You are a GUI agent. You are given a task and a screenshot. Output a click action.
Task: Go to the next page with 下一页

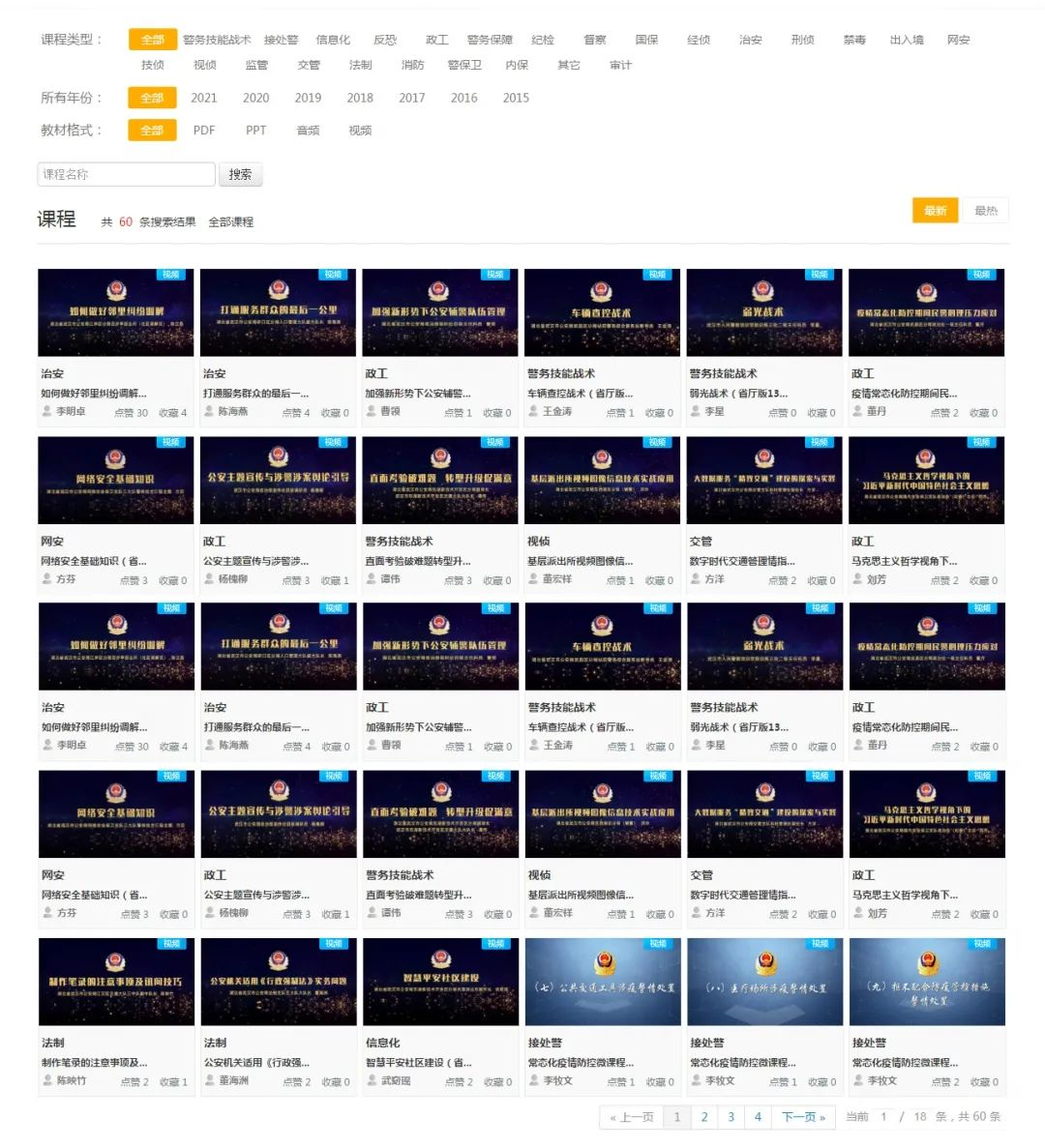[x=803, y=1117]
